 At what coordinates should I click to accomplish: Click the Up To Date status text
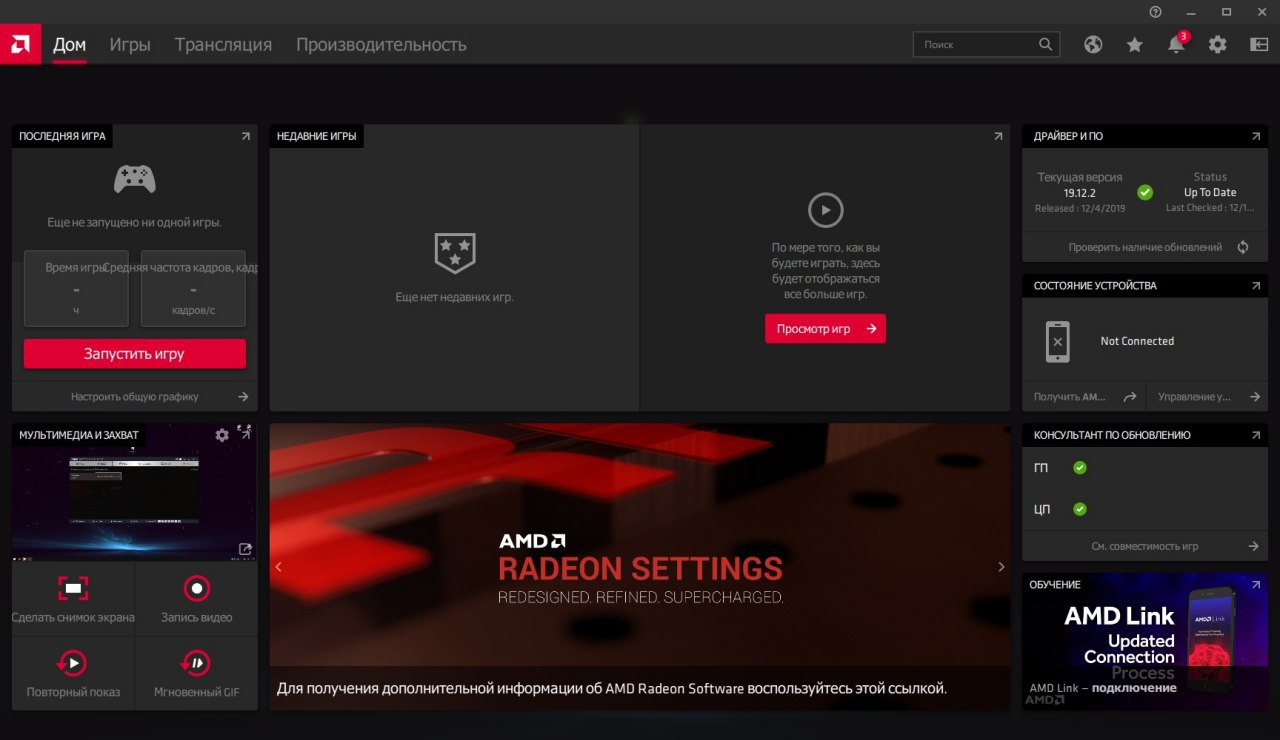(1210, 193)
